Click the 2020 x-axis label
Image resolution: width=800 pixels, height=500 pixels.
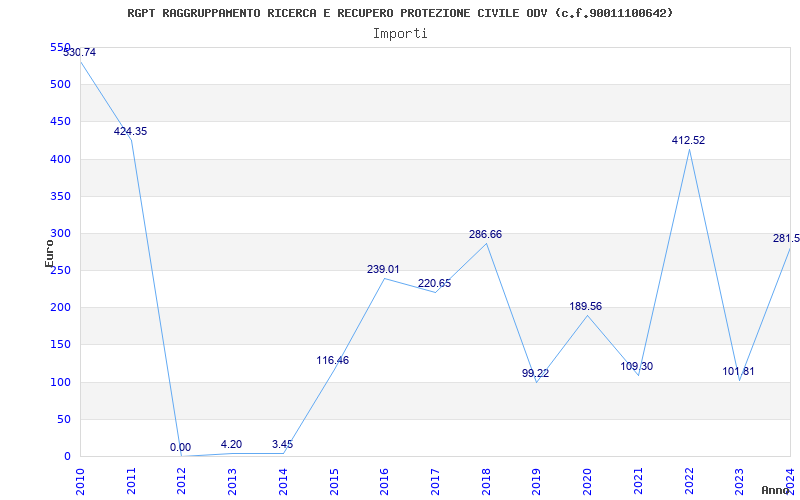click(x=588, y=482)
